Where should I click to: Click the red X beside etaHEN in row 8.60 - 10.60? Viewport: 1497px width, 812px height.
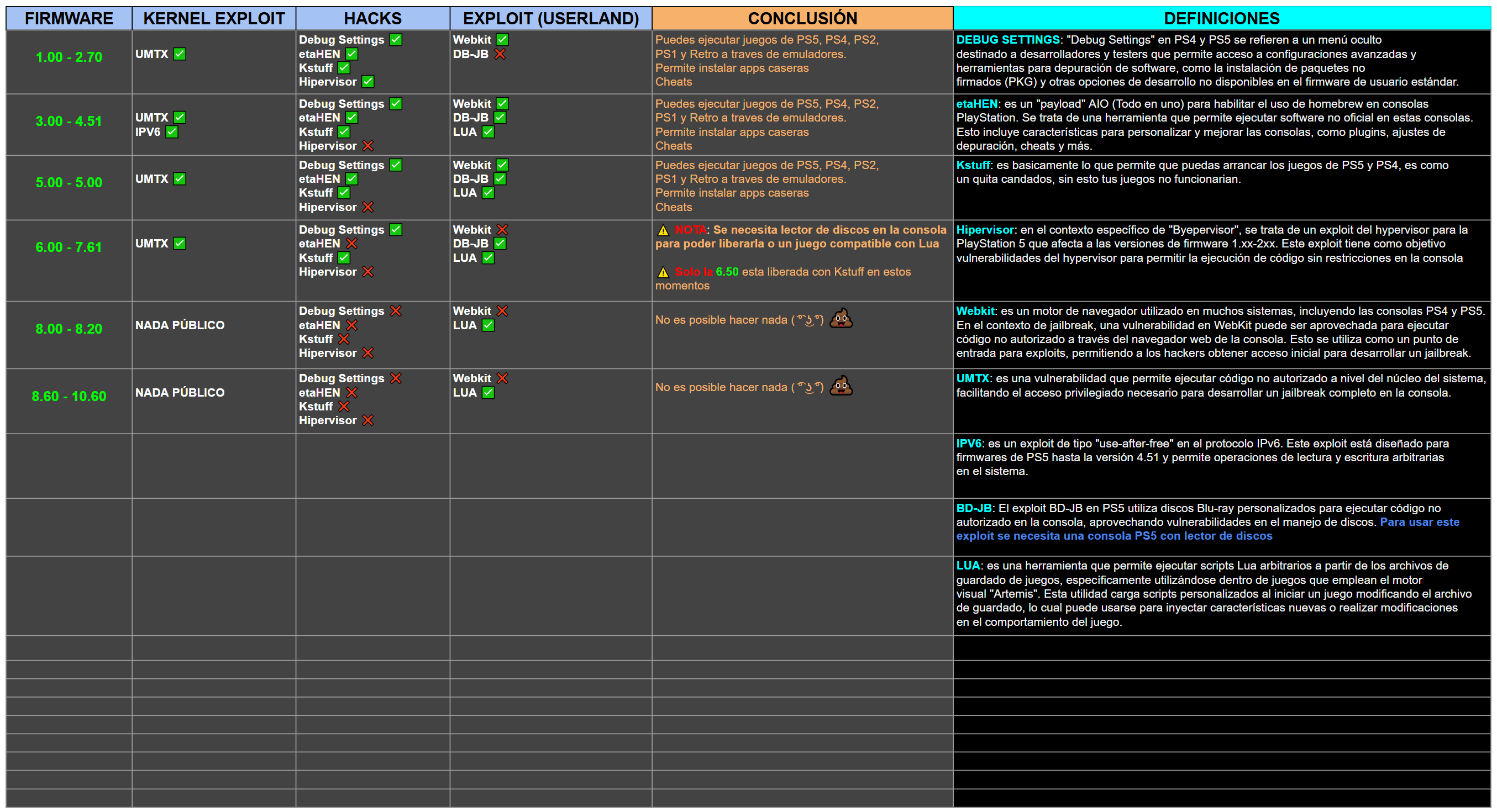351,393
